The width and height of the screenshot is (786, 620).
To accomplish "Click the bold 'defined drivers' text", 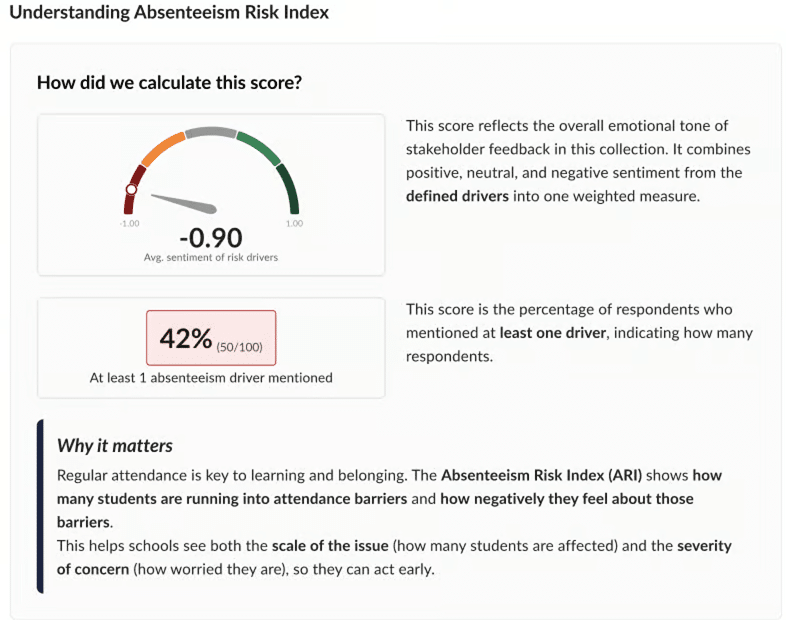I will 457,196.
